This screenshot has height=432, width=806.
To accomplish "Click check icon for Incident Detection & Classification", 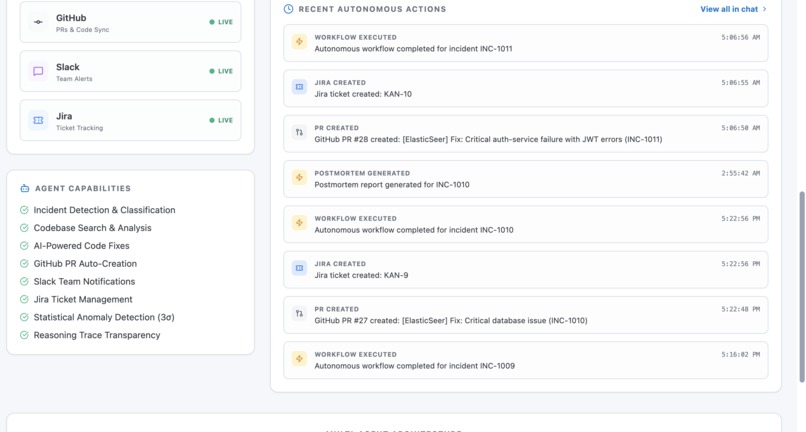I will (24, 210).
